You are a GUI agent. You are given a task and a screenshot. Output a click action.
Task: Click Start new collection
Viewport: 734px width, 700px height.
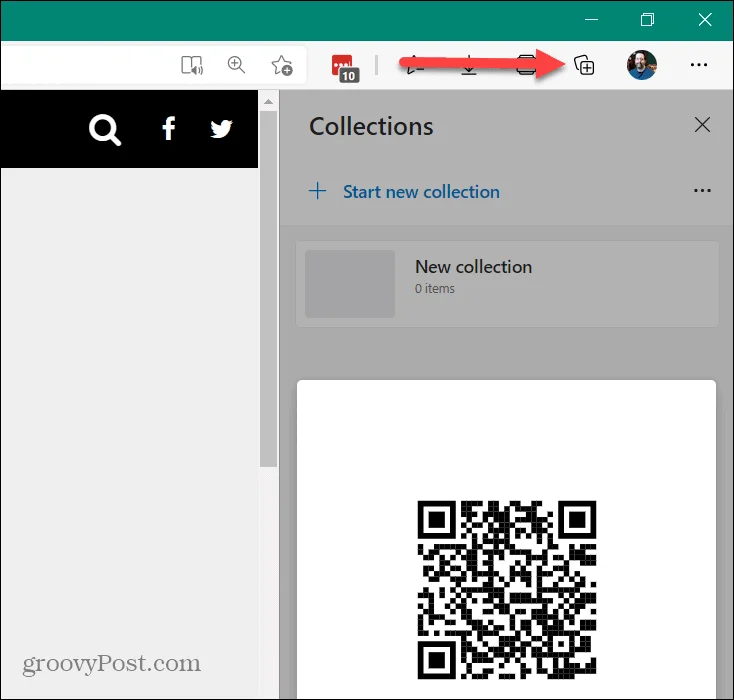click(x=421, y=192)
